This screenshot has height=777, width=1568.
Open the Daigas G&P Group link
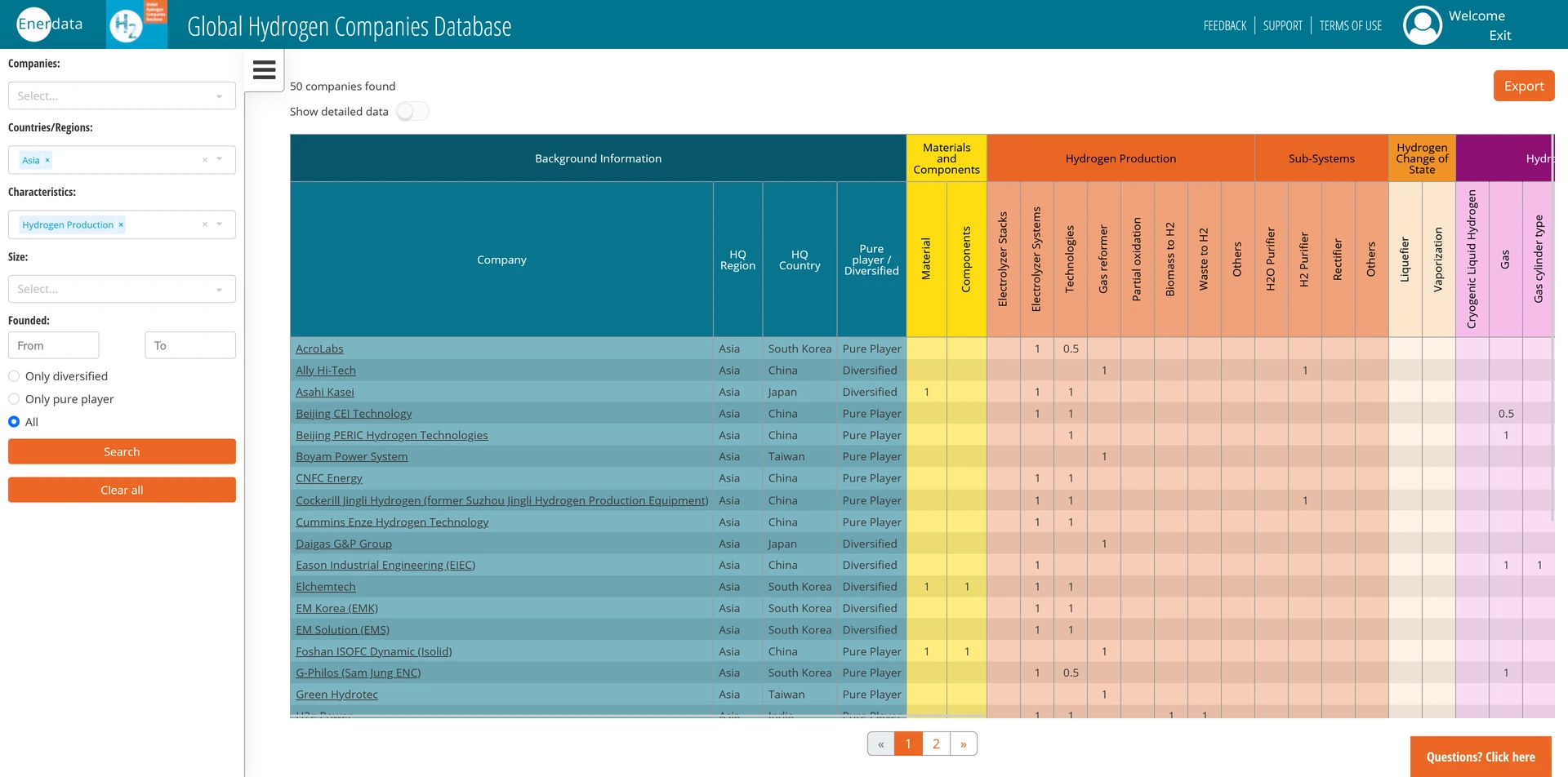[344, 544]
